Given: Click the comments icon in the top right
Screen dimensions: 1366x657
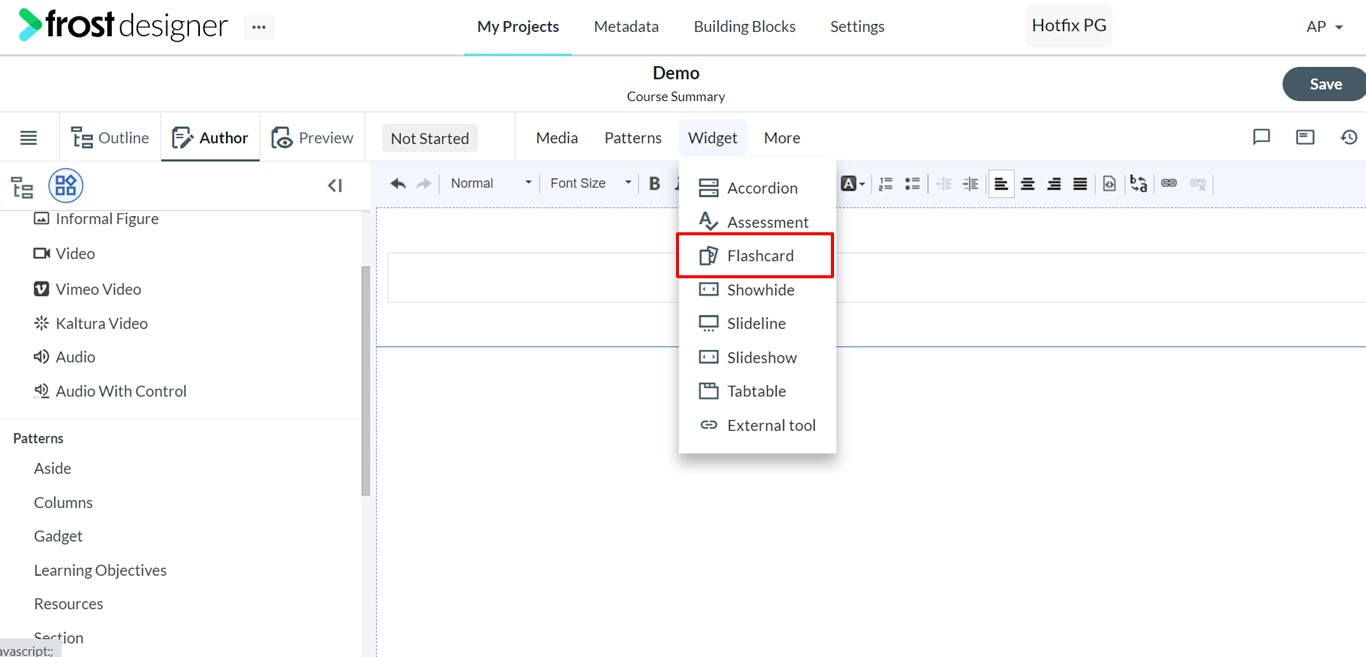Looking at the screenshot, I should tap(1261, 137).
